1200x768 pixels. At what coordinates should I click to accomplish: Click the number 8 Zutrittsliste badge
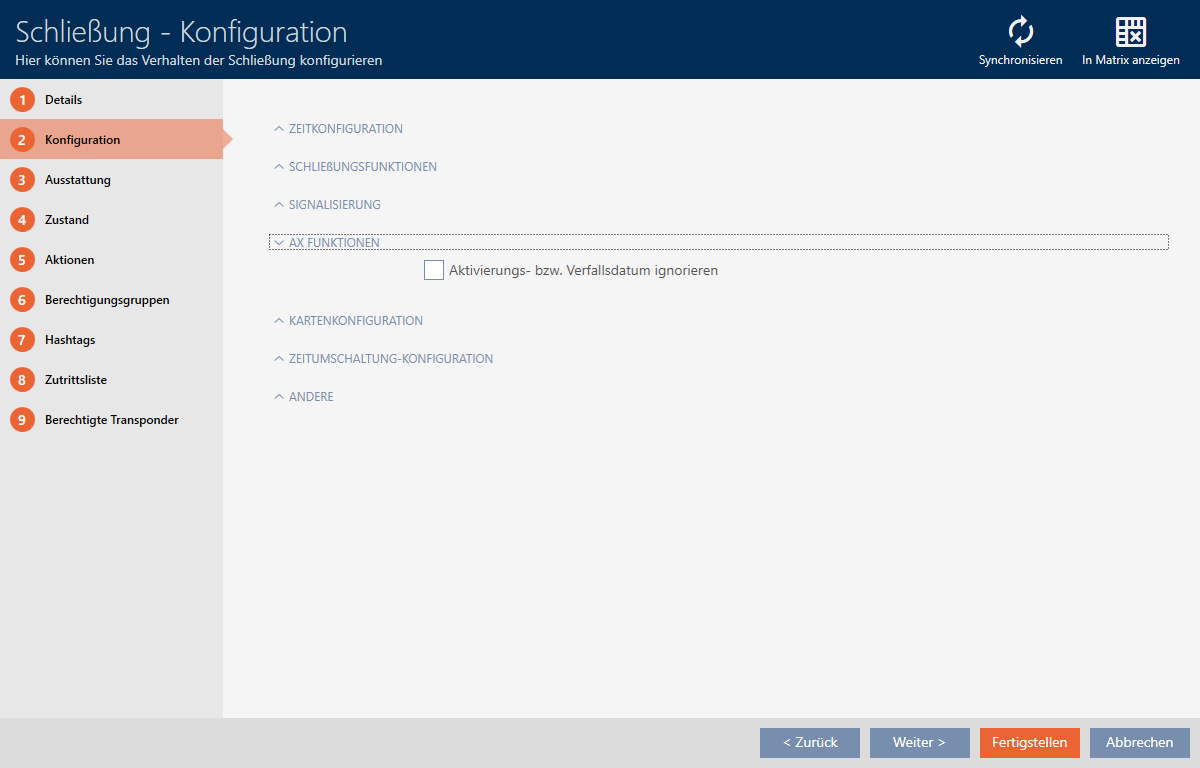22,380
